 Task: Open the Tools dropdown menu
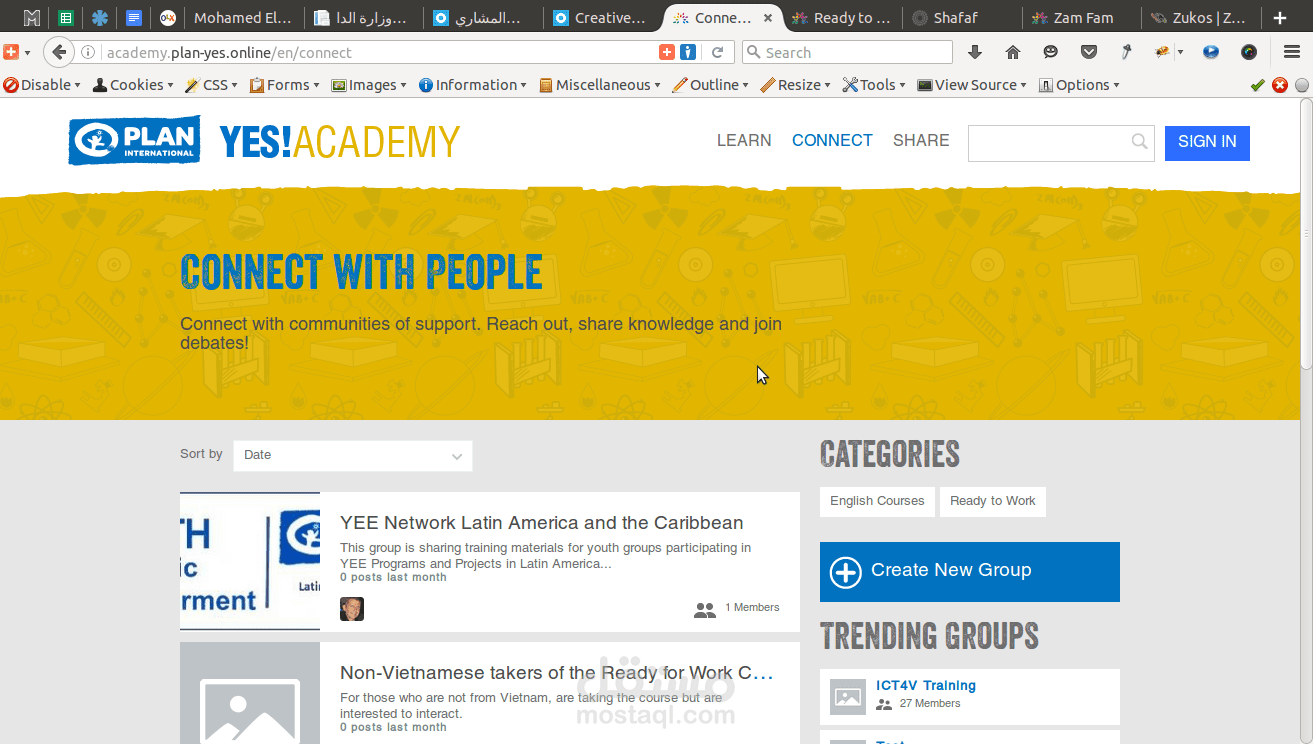[x=874, y=85]
